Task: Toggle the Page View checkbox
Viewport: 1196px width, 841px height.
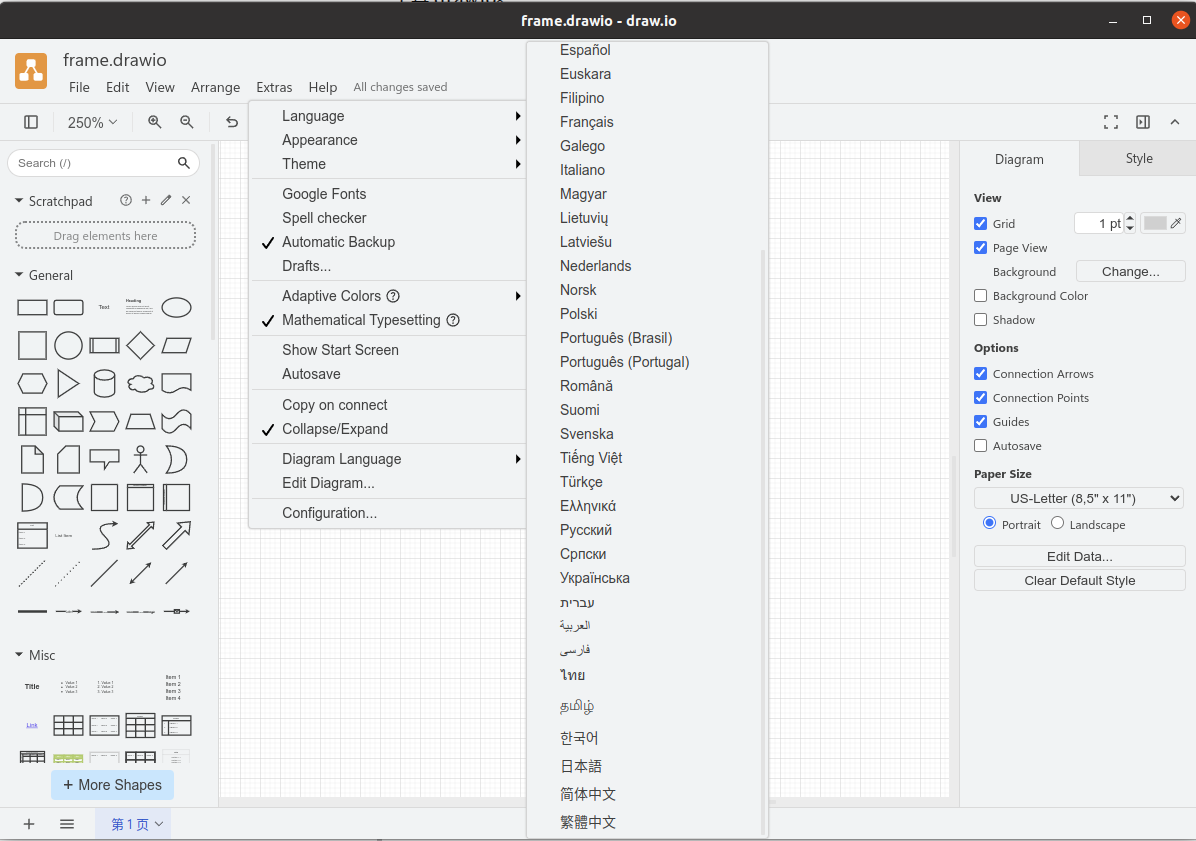Action: coord(981,248)
